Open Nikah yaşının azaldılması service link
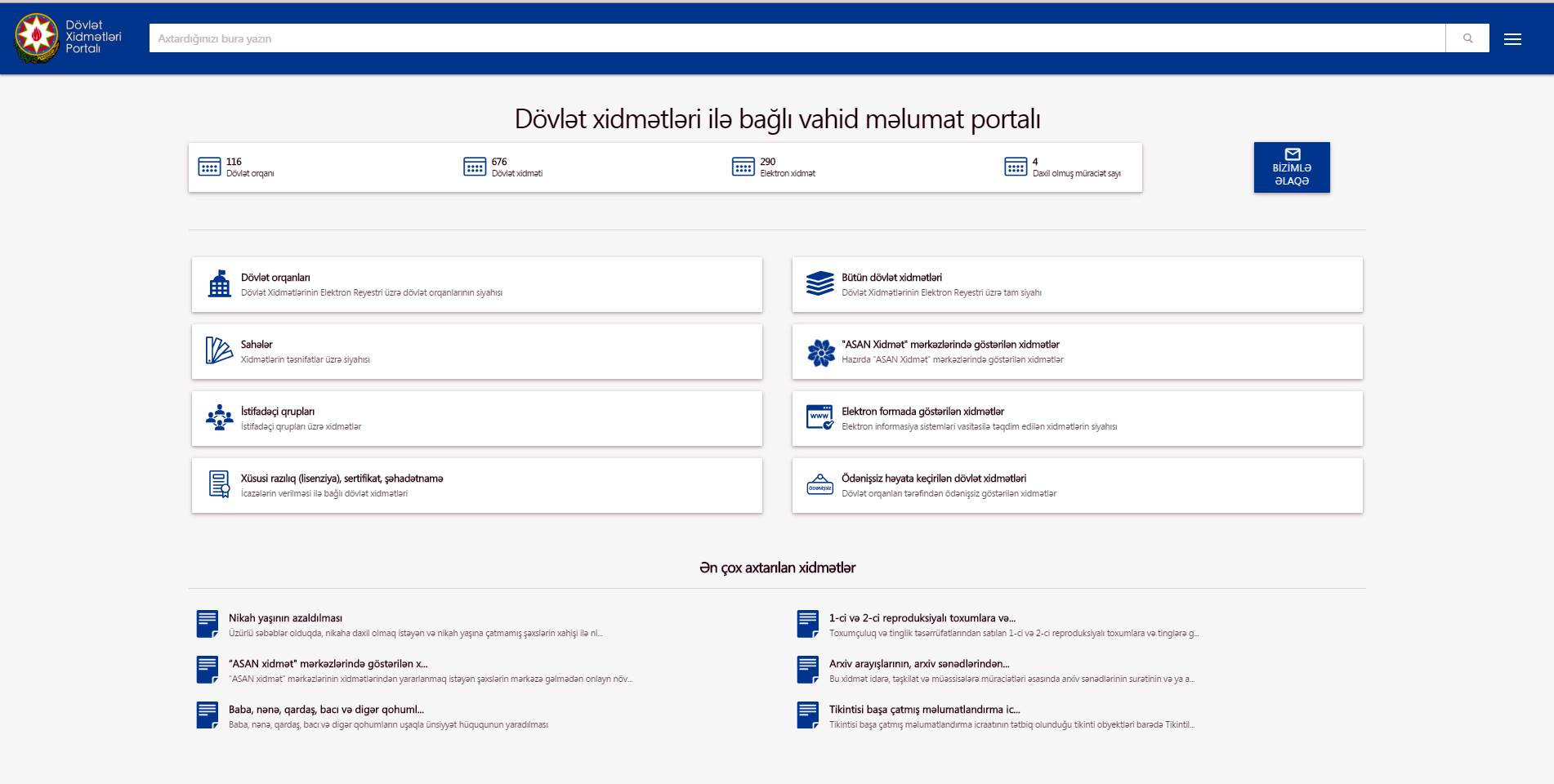The width and height of the screenshot is (1554, 784). click(285, 618)
